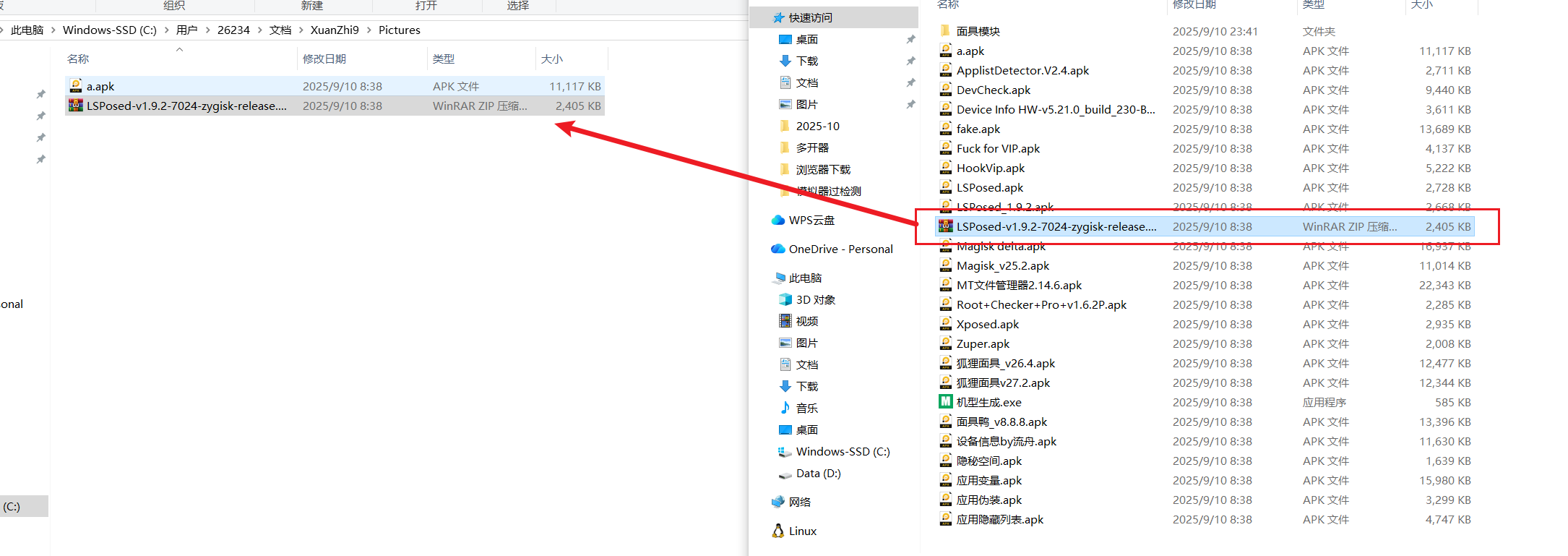Click the 3D 对象 cube icon
This screenshot has width=1568, height=556.
(785, 299)
